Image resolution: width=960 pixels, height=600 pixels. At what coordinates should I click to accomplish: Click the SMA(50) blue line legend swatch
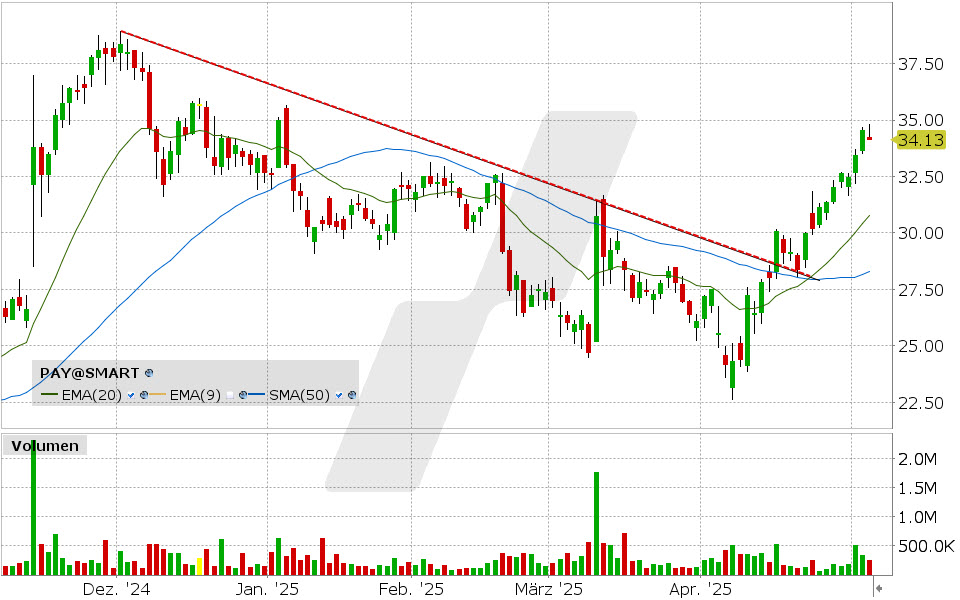coord(258,396)
